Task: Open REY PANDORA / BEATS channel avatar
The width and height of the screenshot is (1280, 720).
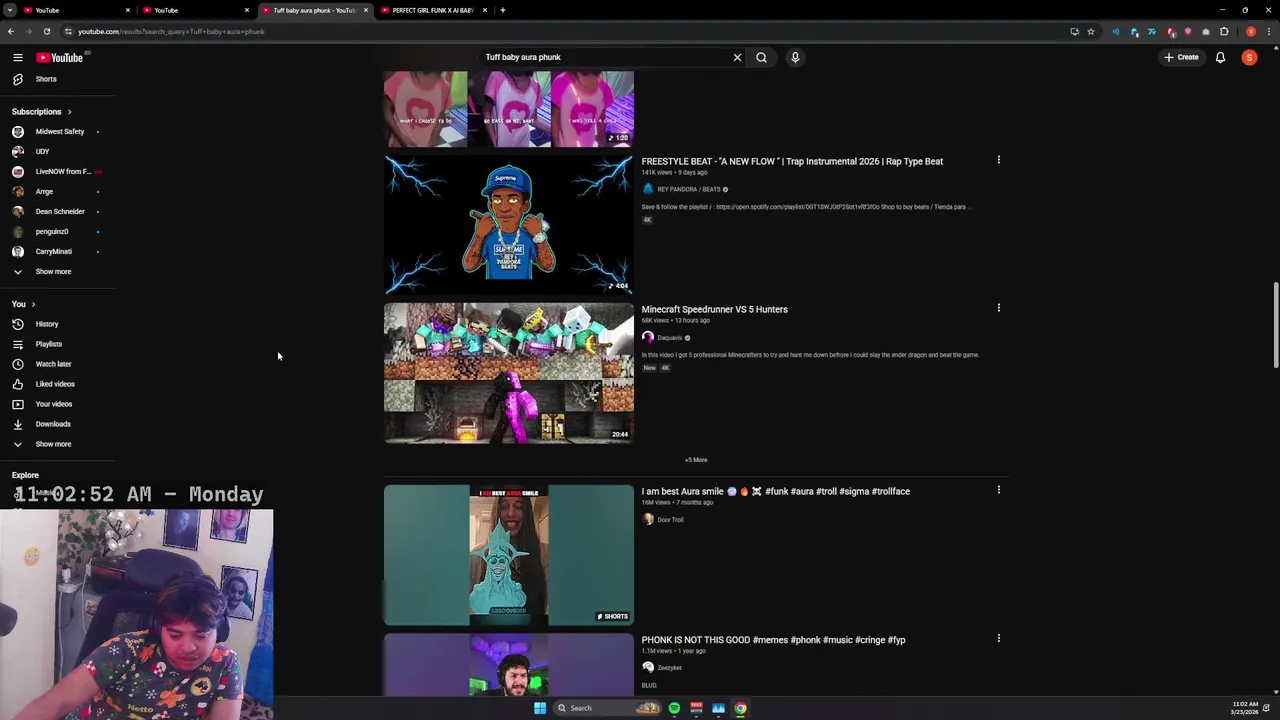Action: tap(648, 189)
